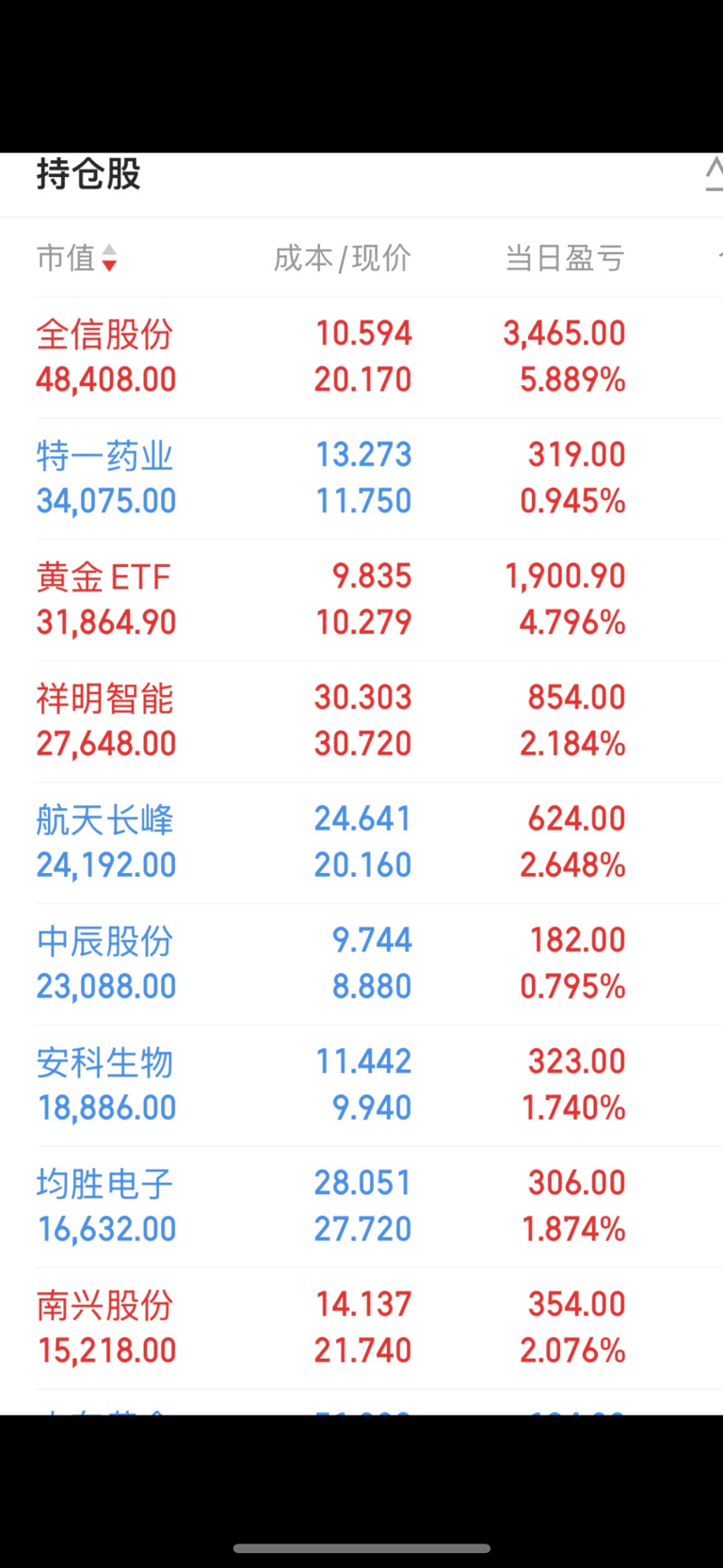Tap the 均胜电子 stock name
The width and height of the screenshot is (724, 1568).
[105, 1185]
